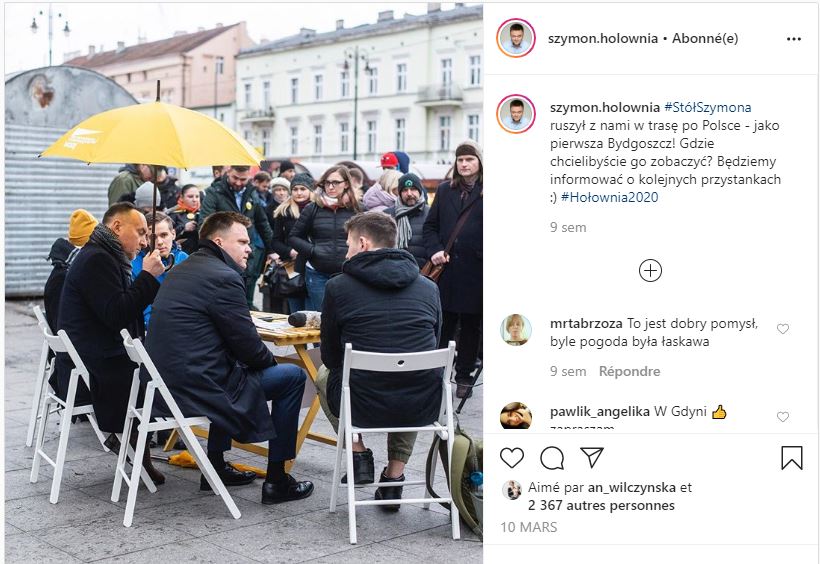Open mrtabrzoza's avatar
820x564 pixels.
[x=516, y=330]
